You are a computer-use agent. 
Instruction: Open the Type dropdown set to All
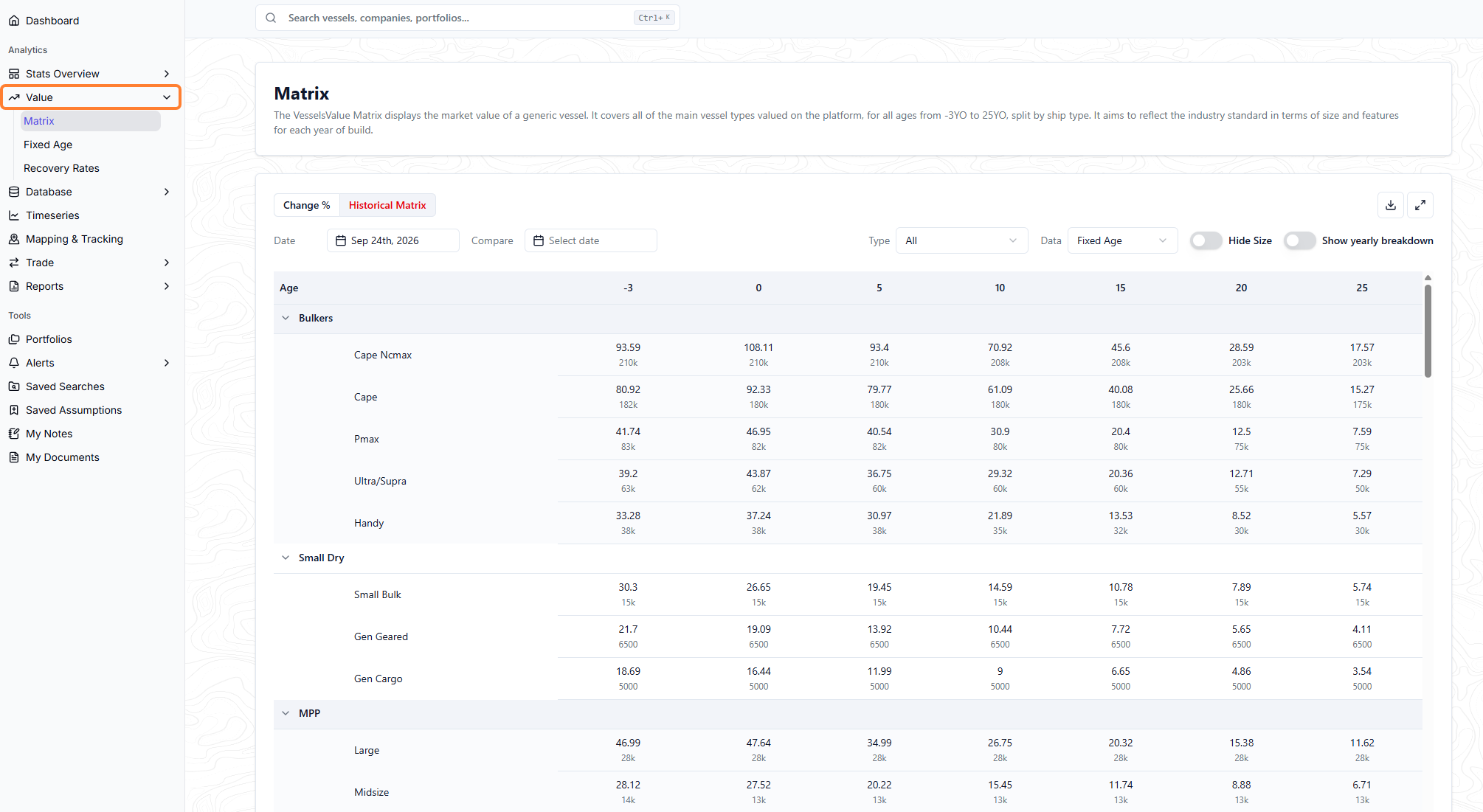pos(961,240)
